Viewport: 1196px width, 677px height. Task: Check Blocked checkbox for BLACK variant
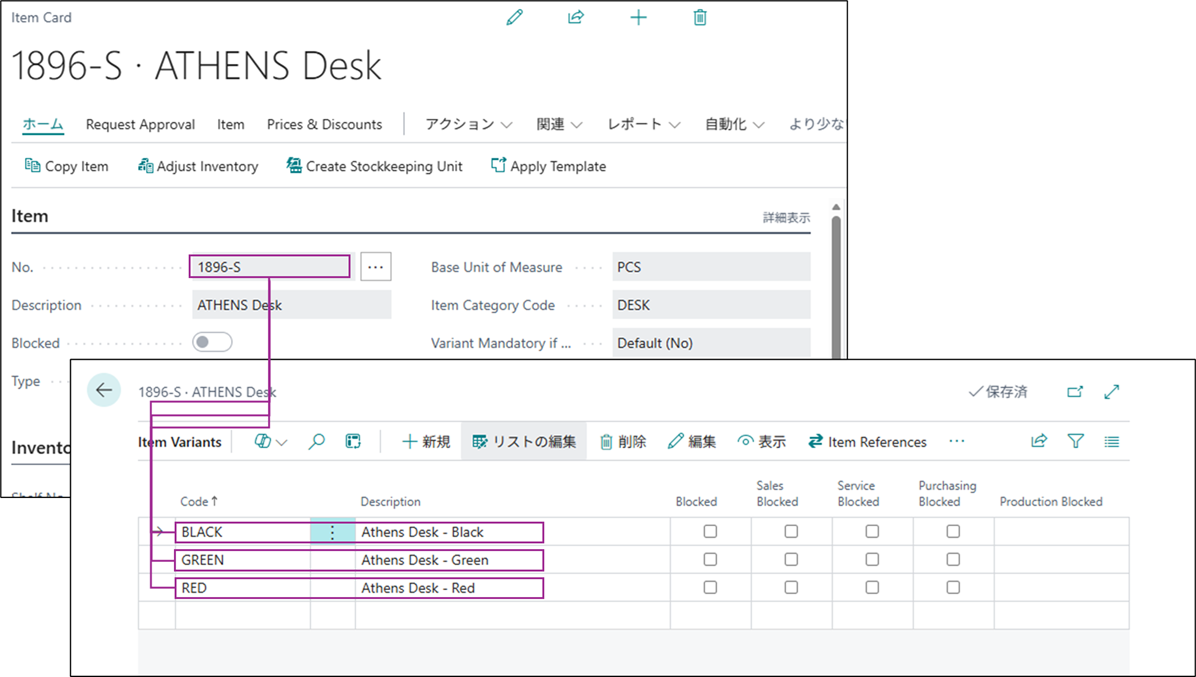pyautogui.click(x=710, y=531)
